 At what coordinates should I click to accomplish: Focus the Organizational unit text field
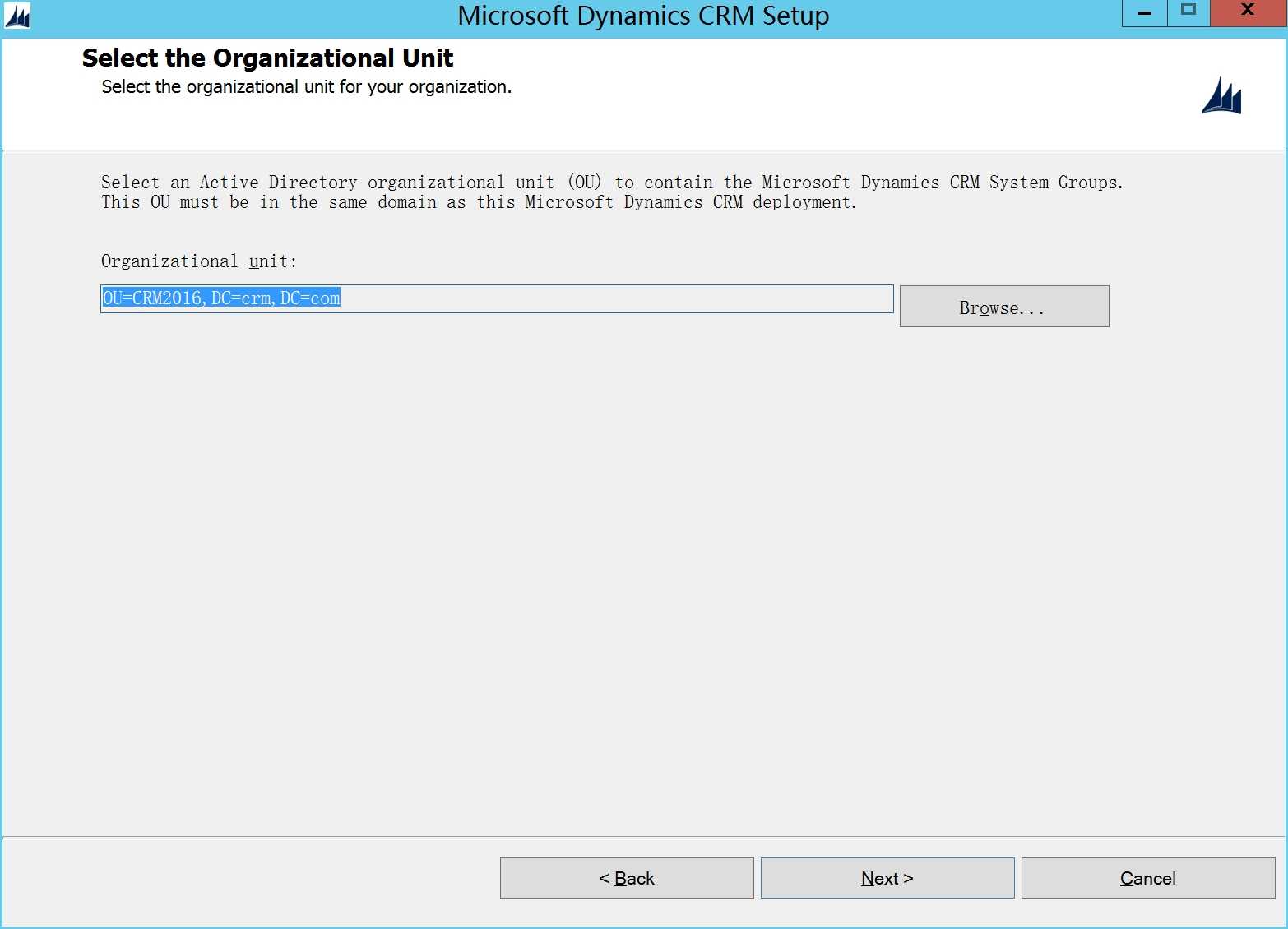pyautogui.click(x=497, y=298)
